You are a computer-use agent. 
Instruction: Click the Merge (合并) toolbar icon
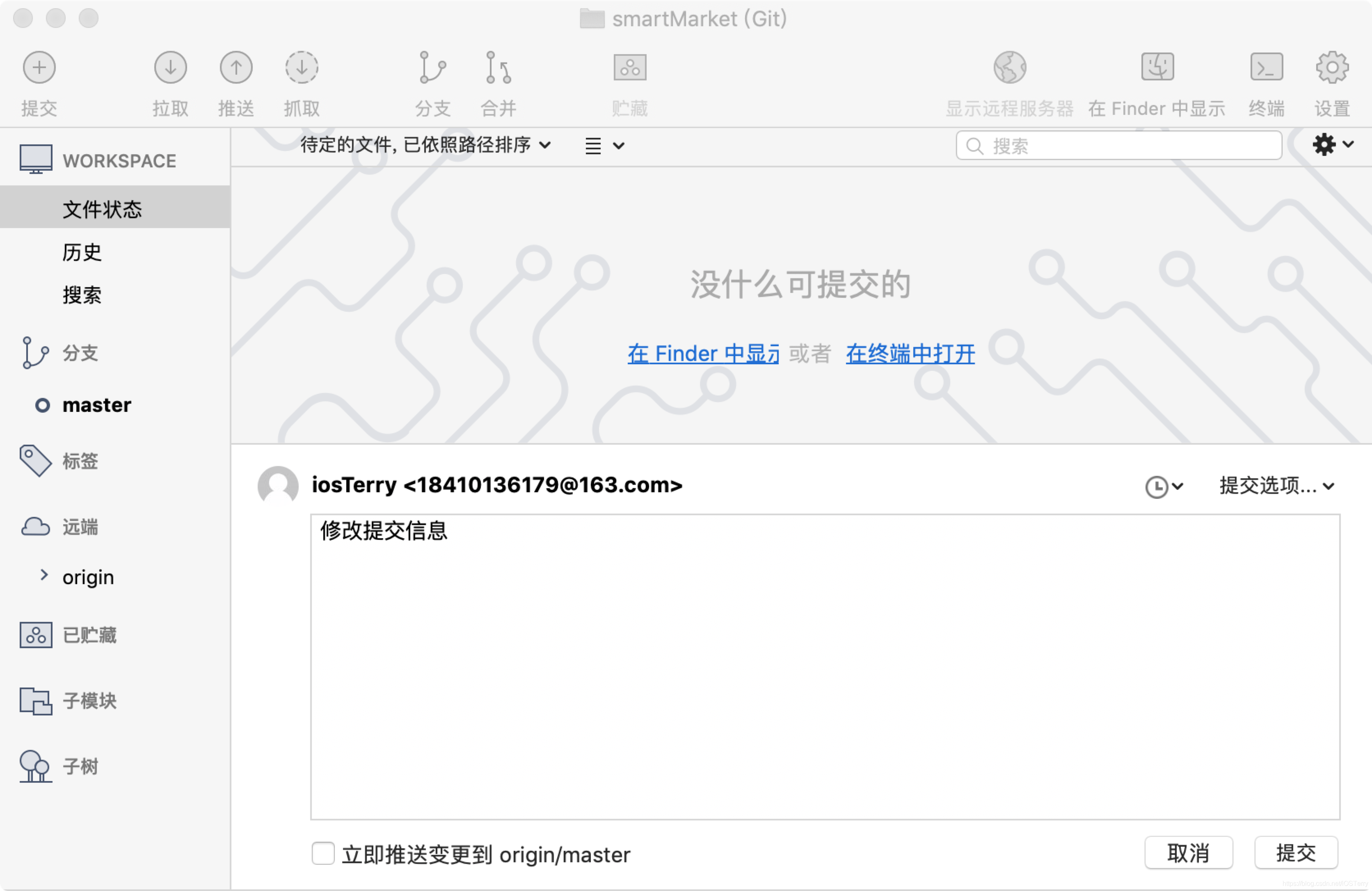point(498,68)
